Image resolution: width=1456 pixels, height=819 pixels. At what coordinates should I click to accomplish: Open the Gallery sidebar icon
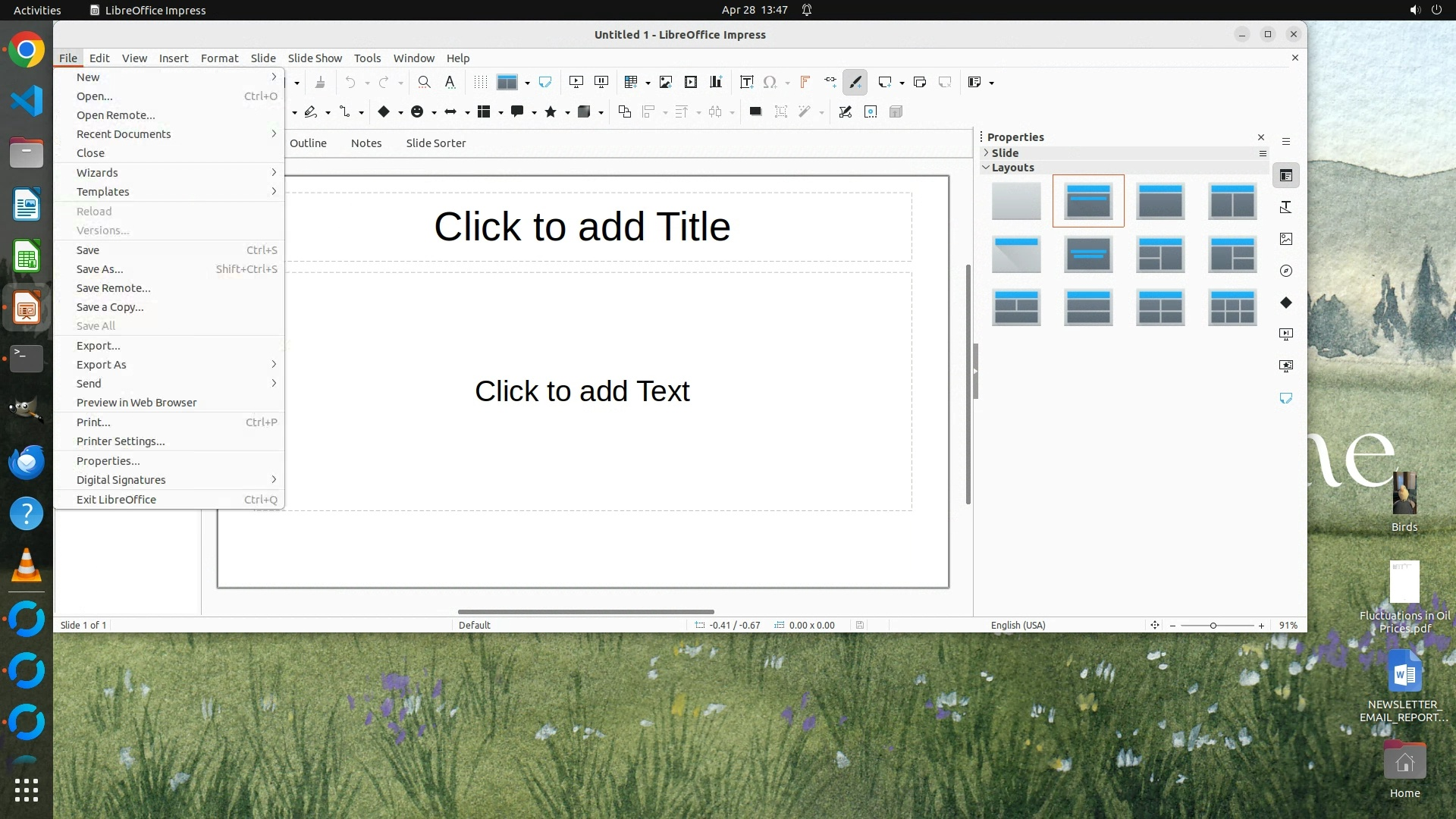tap(1286, 239)
